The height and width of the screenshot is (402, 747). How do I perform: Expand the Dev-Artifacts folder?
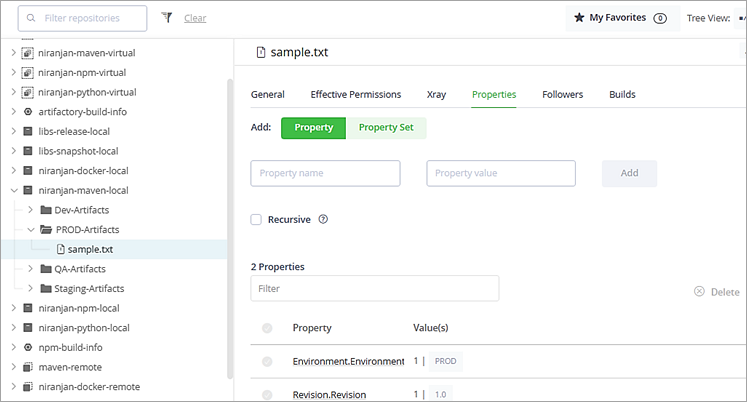30,209
